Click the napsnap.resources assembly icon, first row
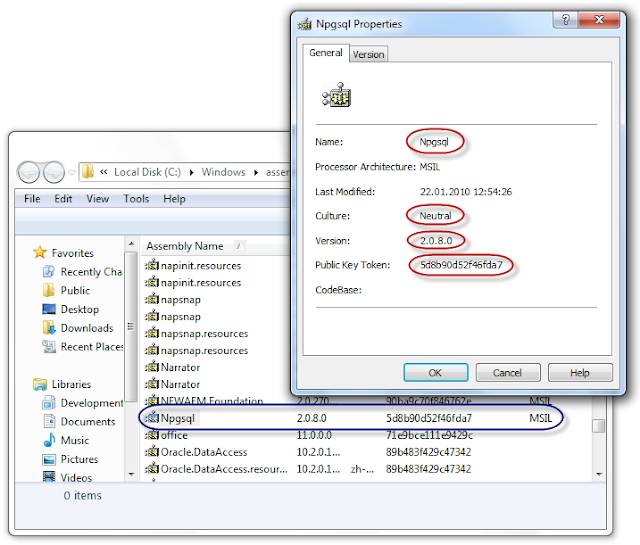Screen dimensions: 640x545 click(152, 333)
